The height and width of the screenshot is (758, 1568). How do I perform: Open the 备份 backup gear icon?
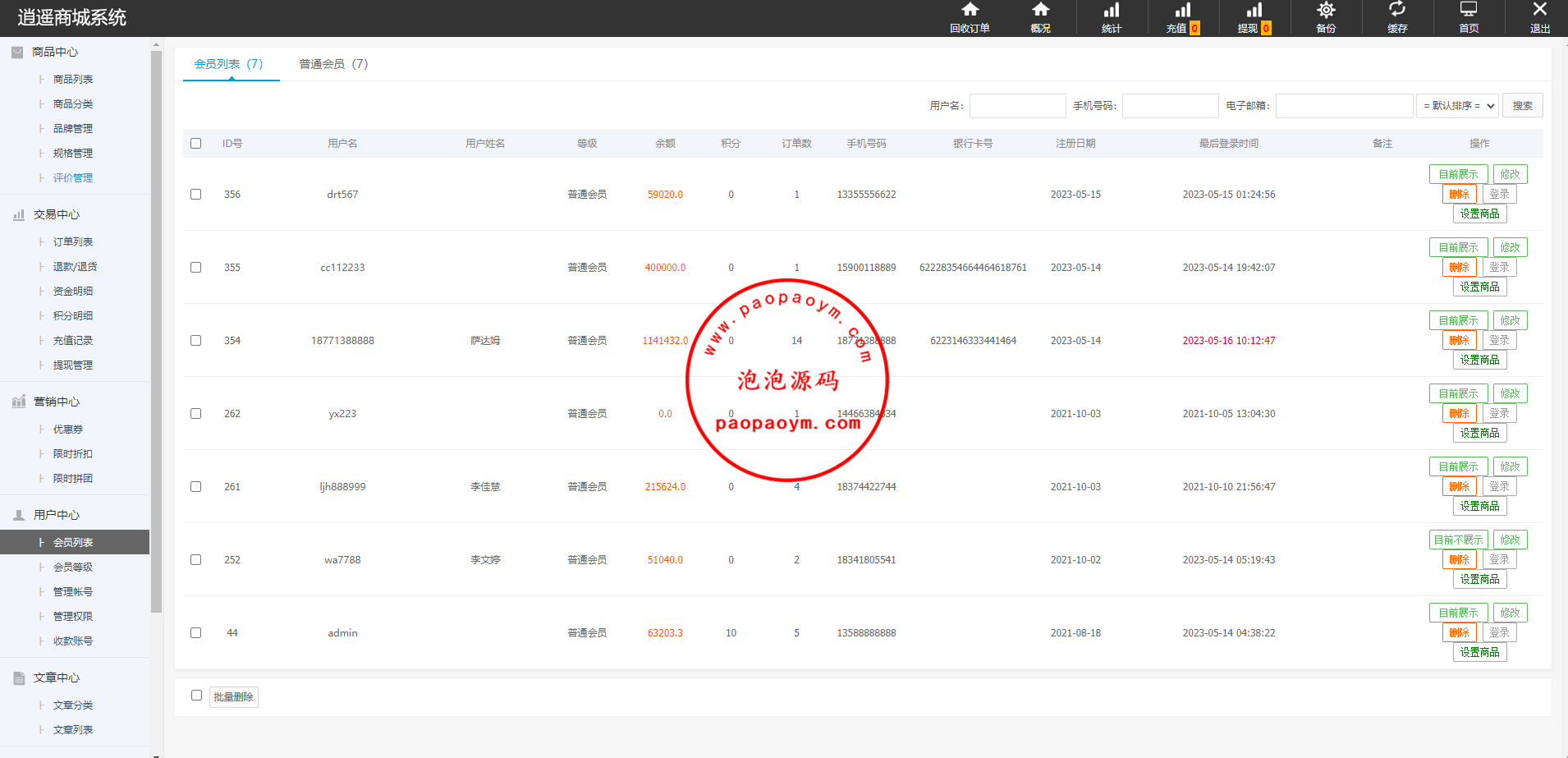[x=1325, y=11]
